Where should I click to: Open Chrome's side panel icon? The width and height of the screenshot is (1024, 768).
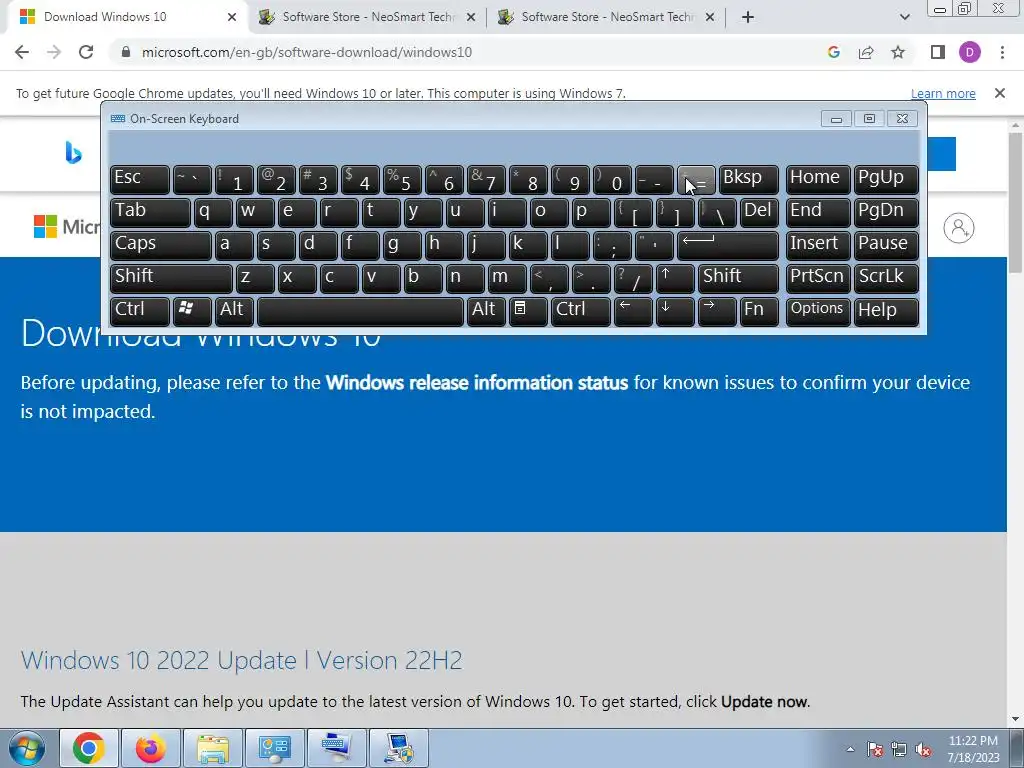[x=938, y=52]
